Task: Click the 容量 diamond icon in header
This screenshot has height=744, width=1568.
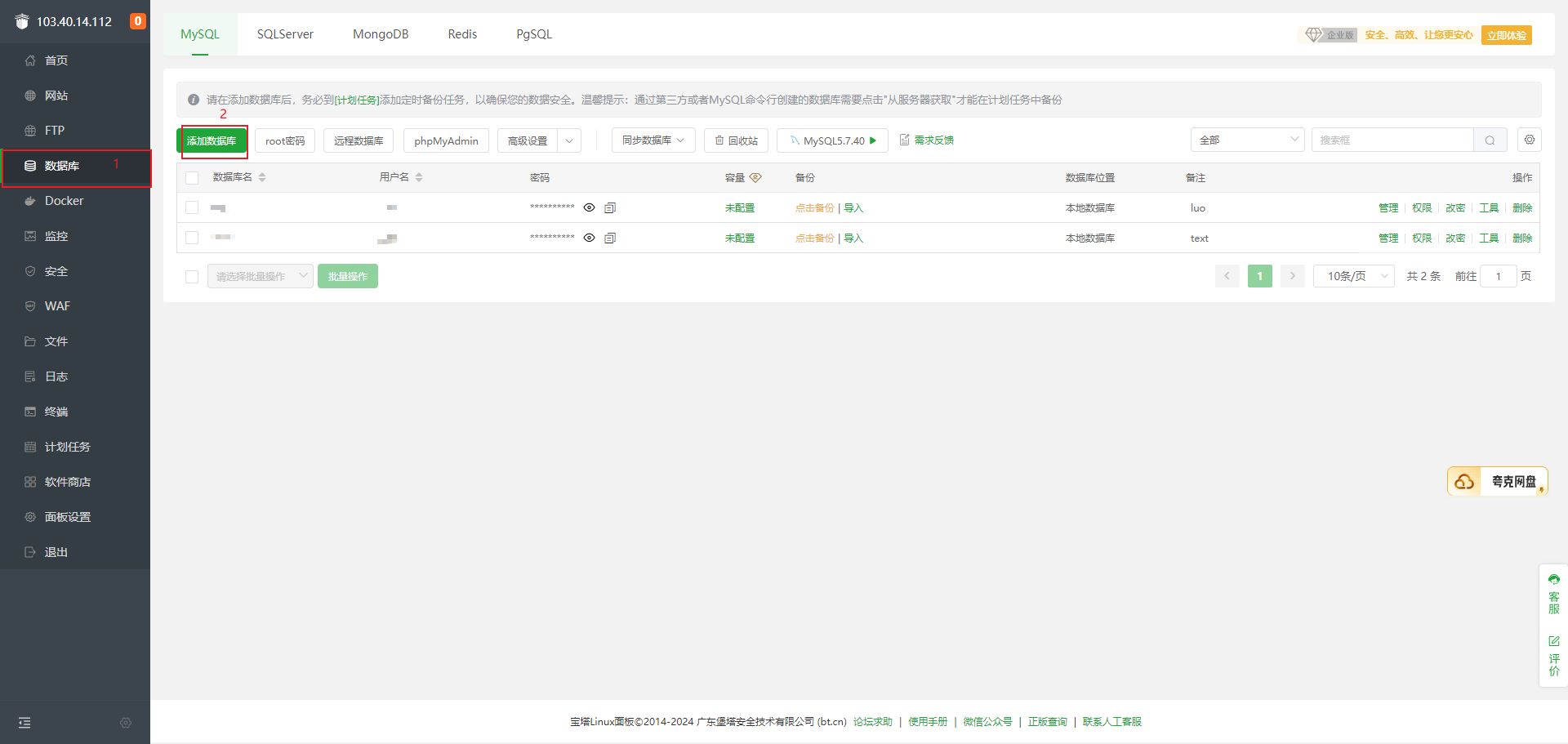Action: [755, 177]
